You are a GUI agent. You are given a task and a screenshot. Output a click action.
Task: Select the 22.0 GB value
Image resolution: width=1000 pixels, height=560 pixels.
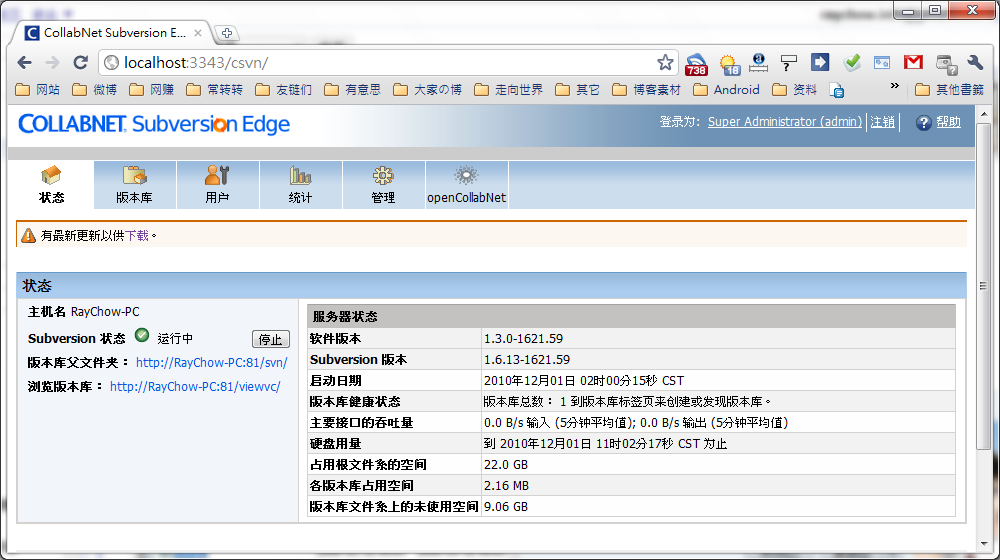click(506, 465)
